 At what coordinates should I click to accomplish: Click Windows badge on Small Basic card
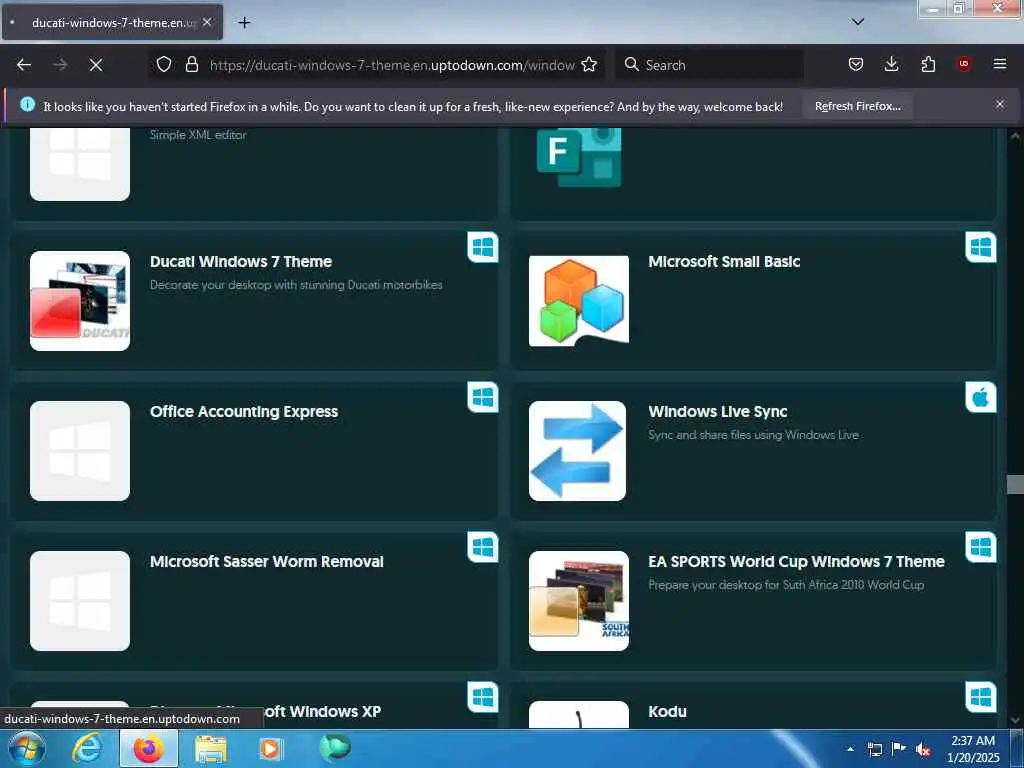click(981, 247)
